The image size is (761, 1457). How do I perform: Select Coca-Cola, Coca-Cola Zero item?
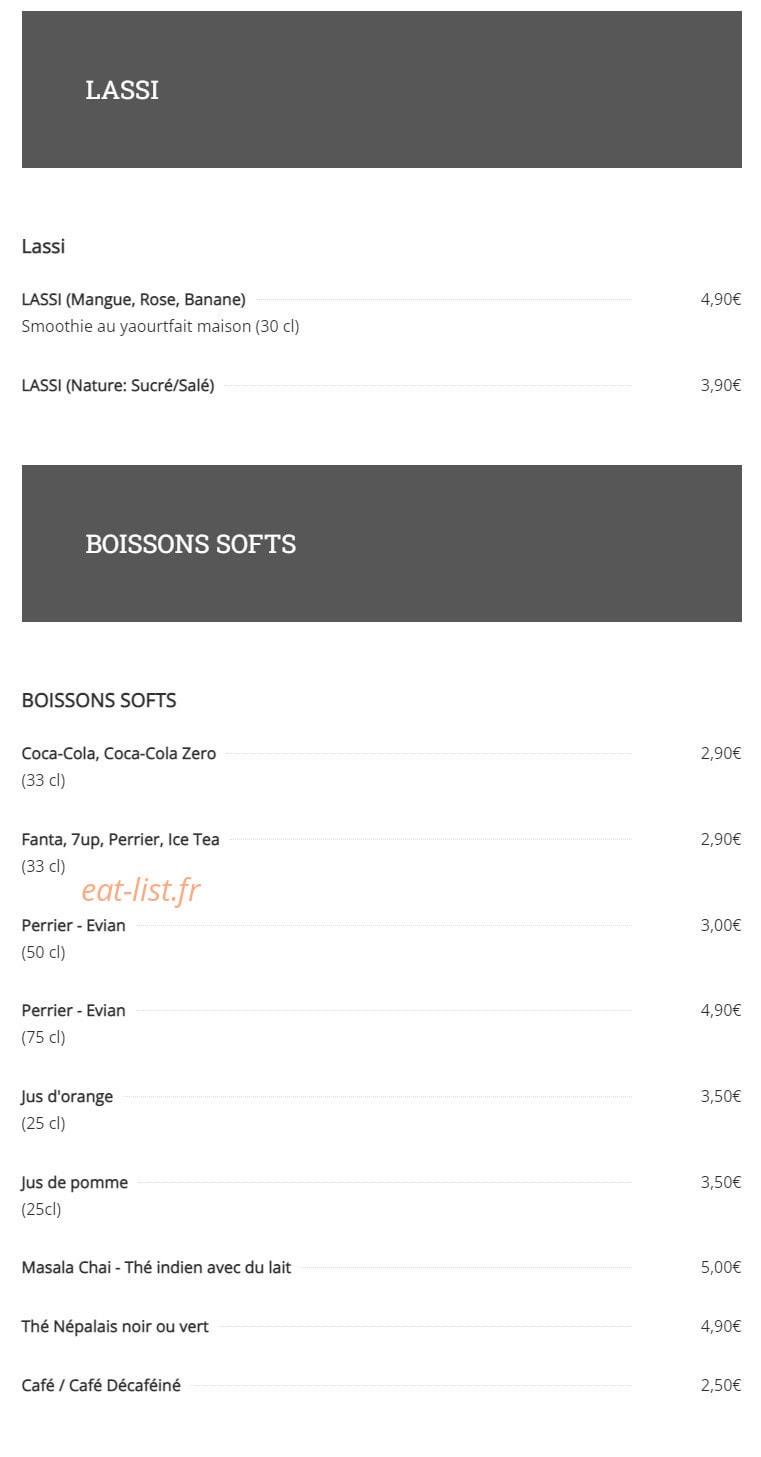pyautogui.click(x=119, y=753)
